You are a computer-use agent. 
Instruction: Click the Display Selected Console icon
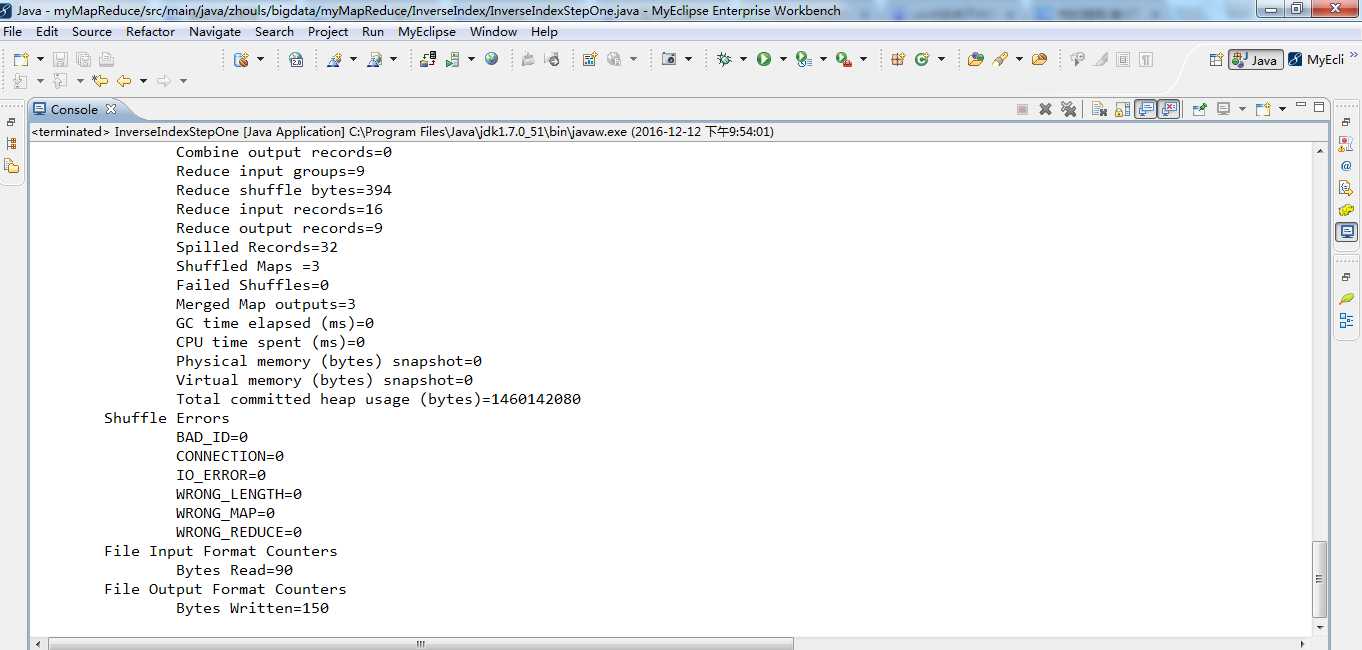(1223, 109)
